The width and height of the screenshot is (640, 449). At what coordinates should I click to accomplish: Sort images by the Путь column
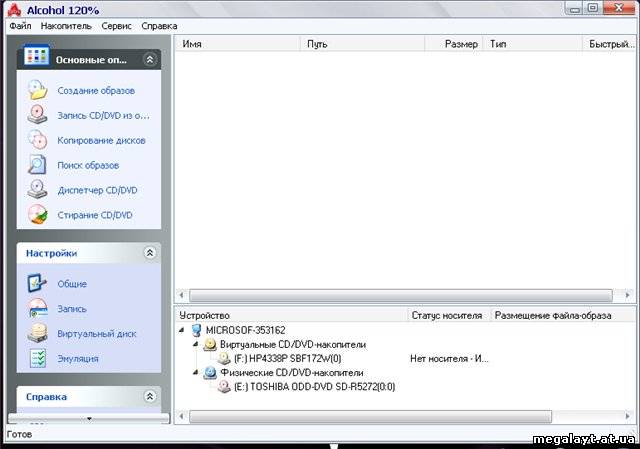(362, 44)
